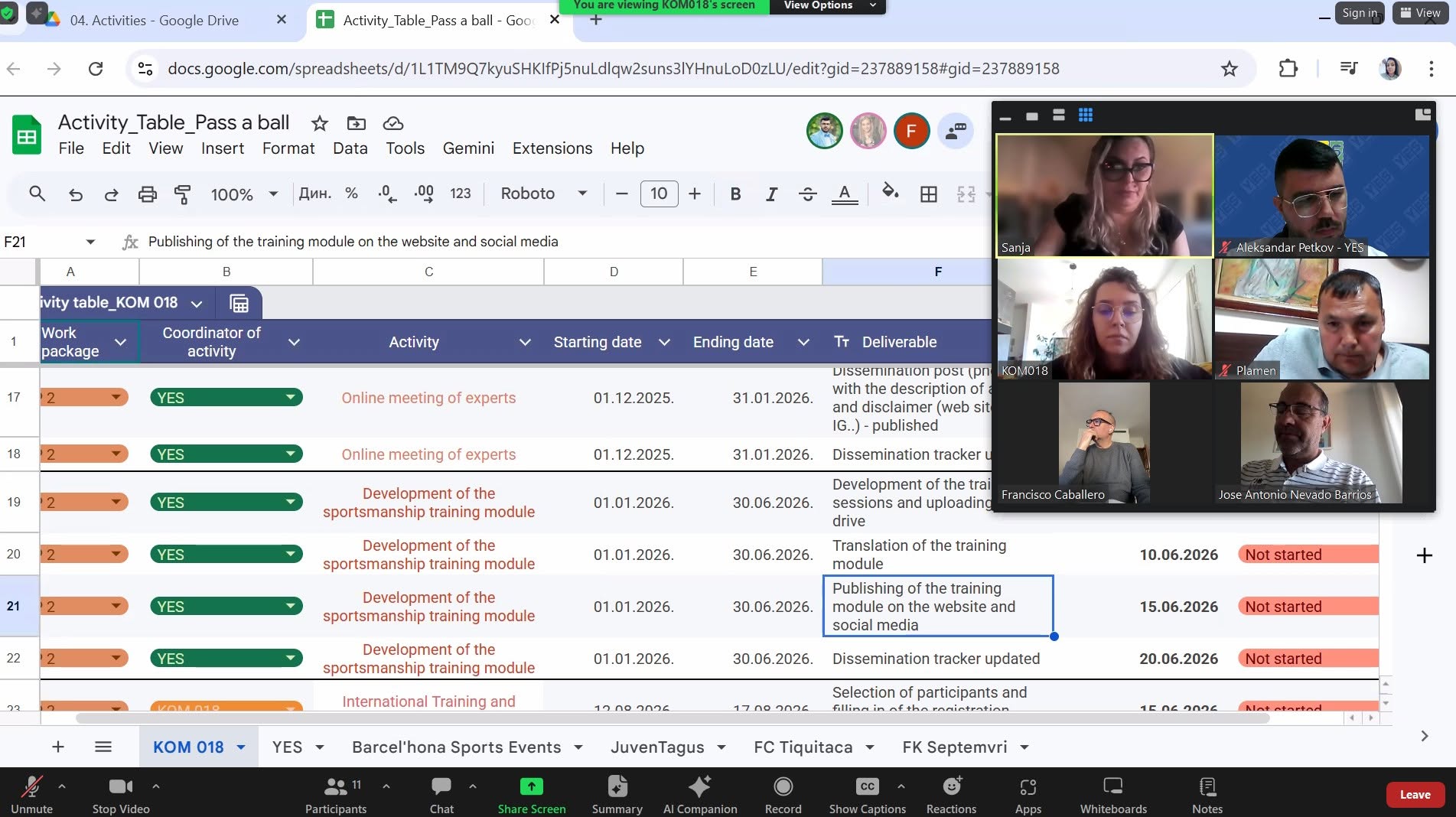The width and height of the screenshot is (1456, 817).
Task: Move document to a folder
Action: coord(356,123)
